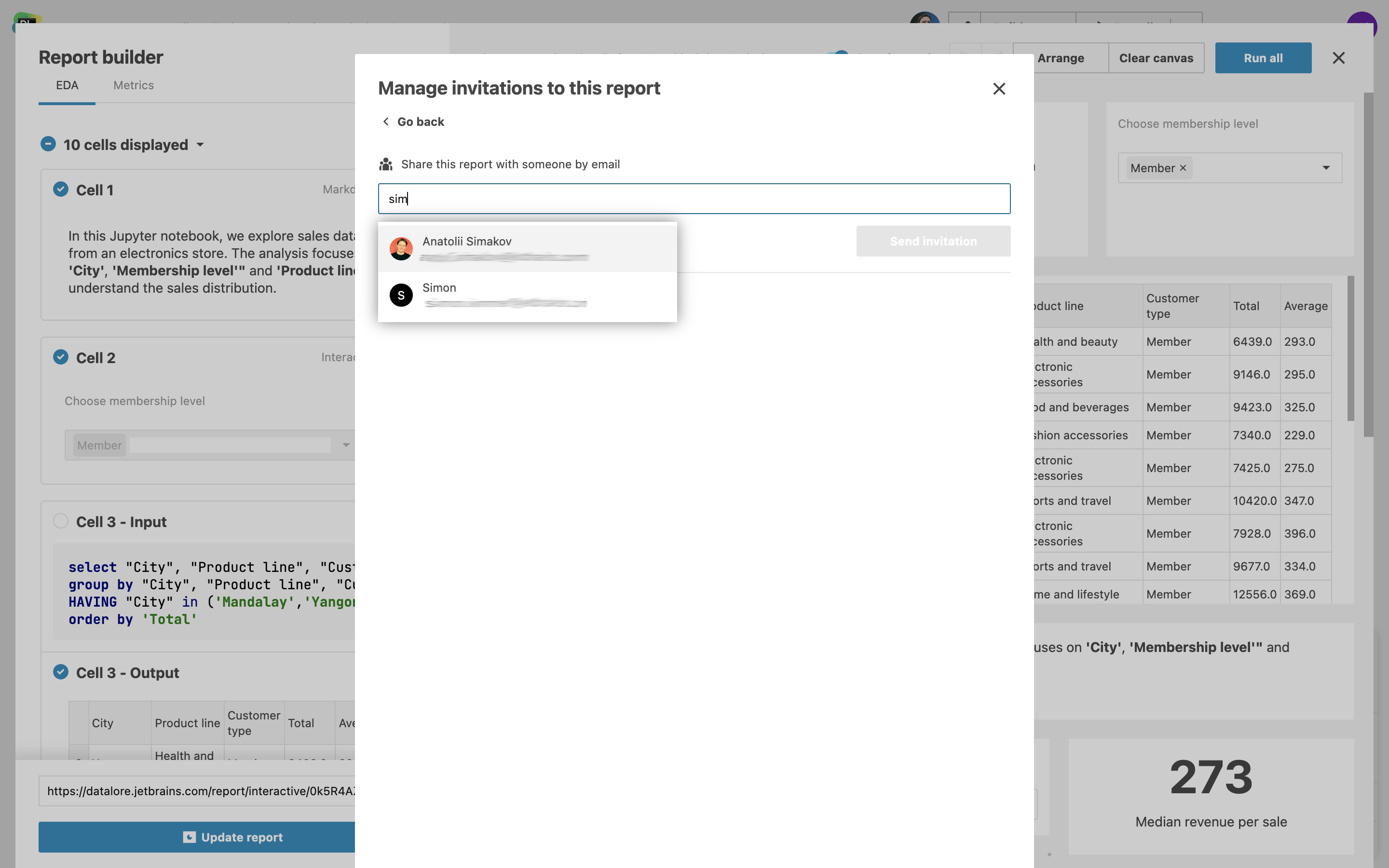Open Cell 2 Member dropdown arrow
The height and width of the screenshot is (868, 1389).
346,445
